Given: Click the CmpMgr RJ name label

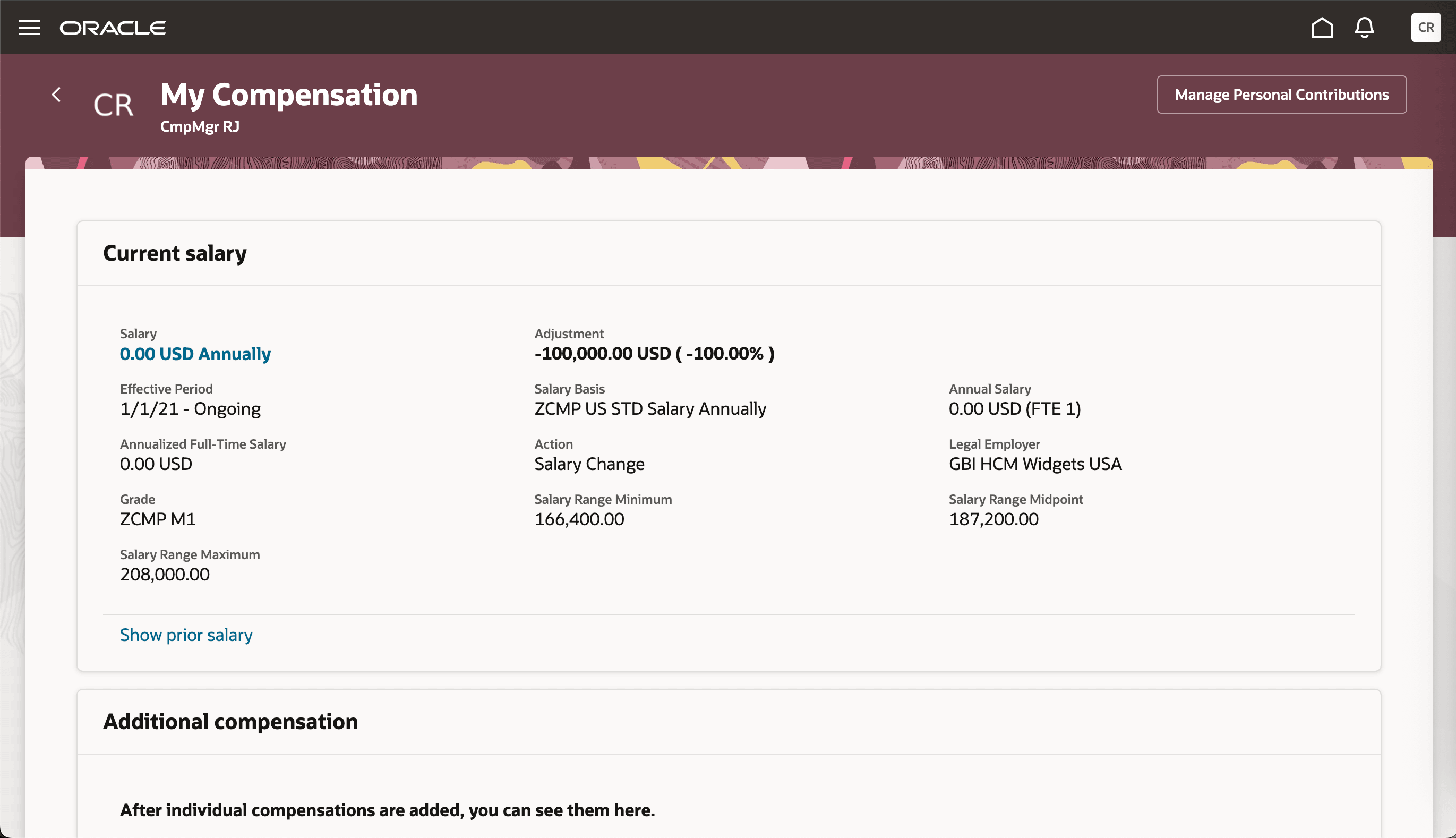Looking at the screenshot, I should click(200, 126).
